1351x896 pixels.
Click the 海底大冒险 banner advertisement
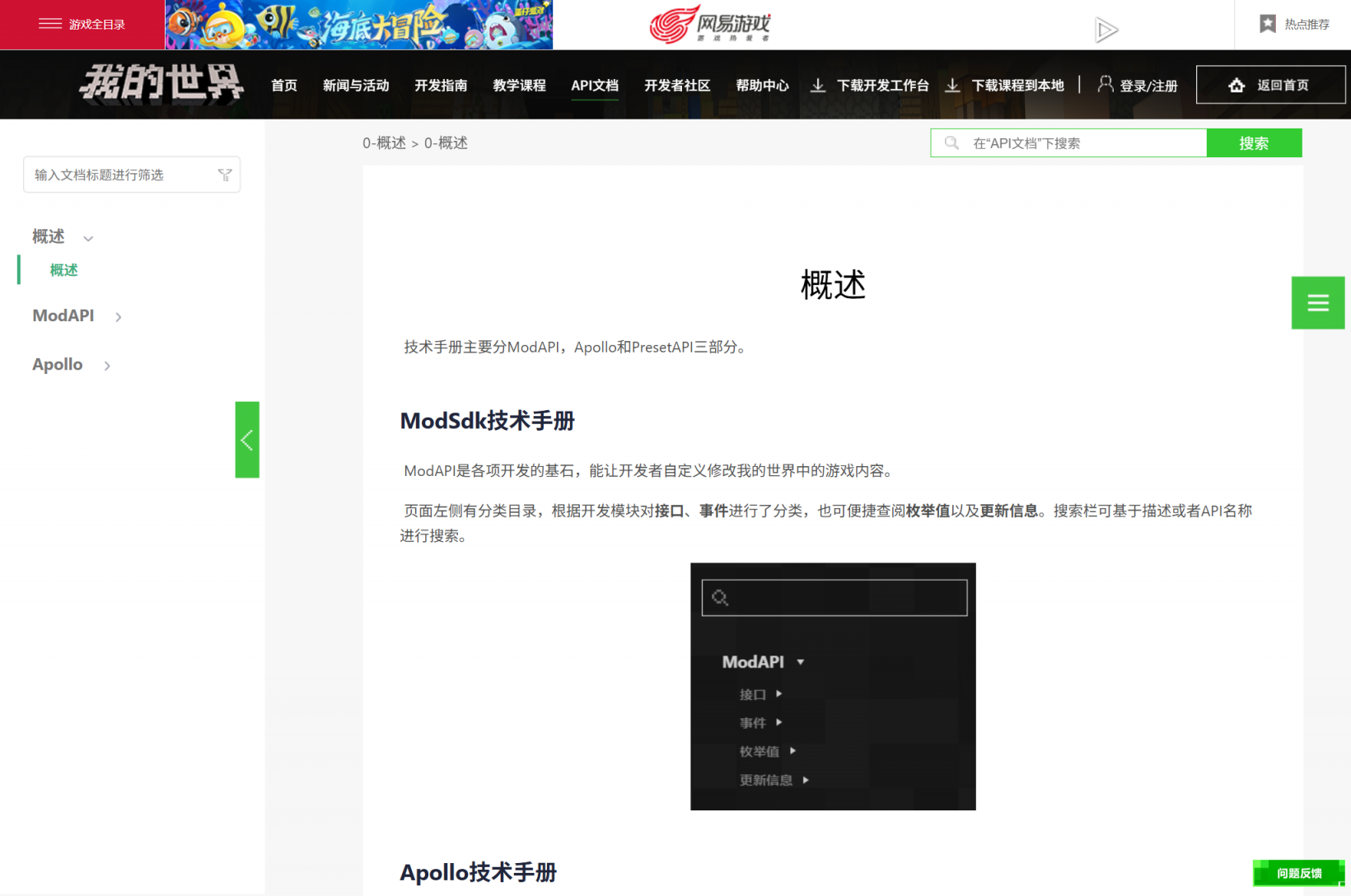coord(359,25)
